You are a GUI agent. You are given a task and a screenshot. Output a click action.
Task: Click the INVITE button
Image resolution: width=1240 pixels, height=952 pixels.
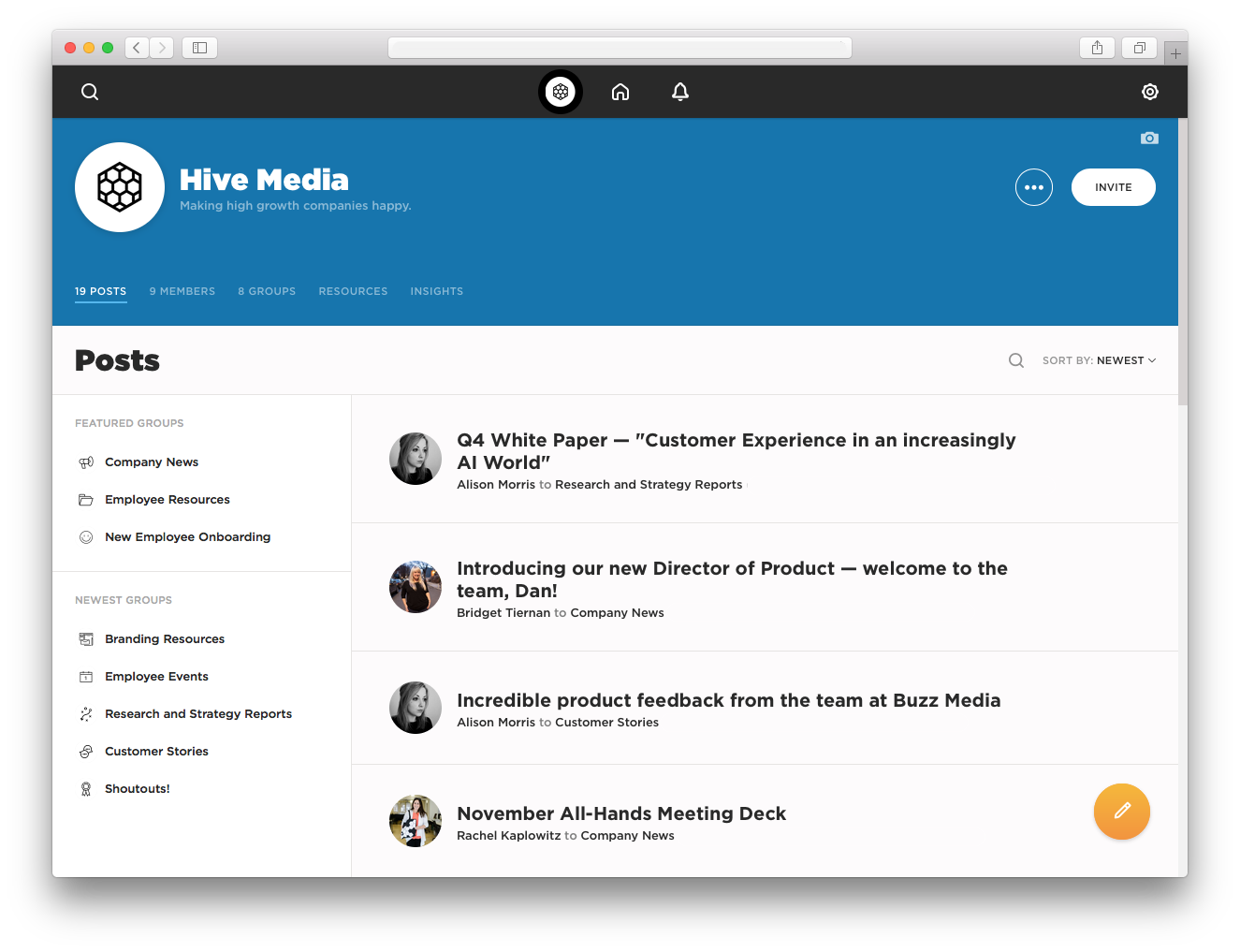1114,187
